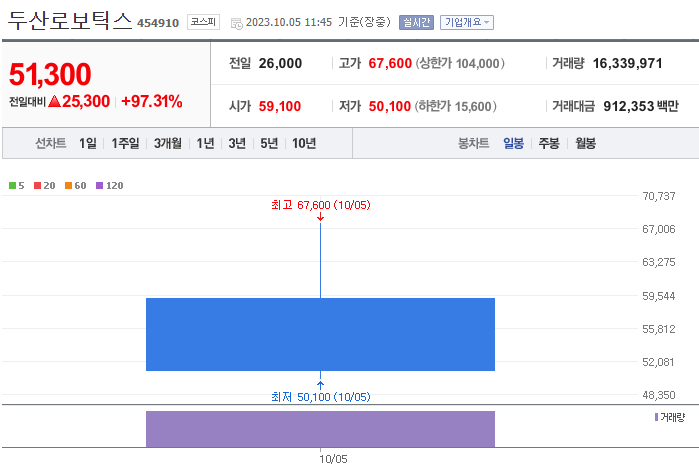Select the 3개월 line chart tab

(168, 143)
